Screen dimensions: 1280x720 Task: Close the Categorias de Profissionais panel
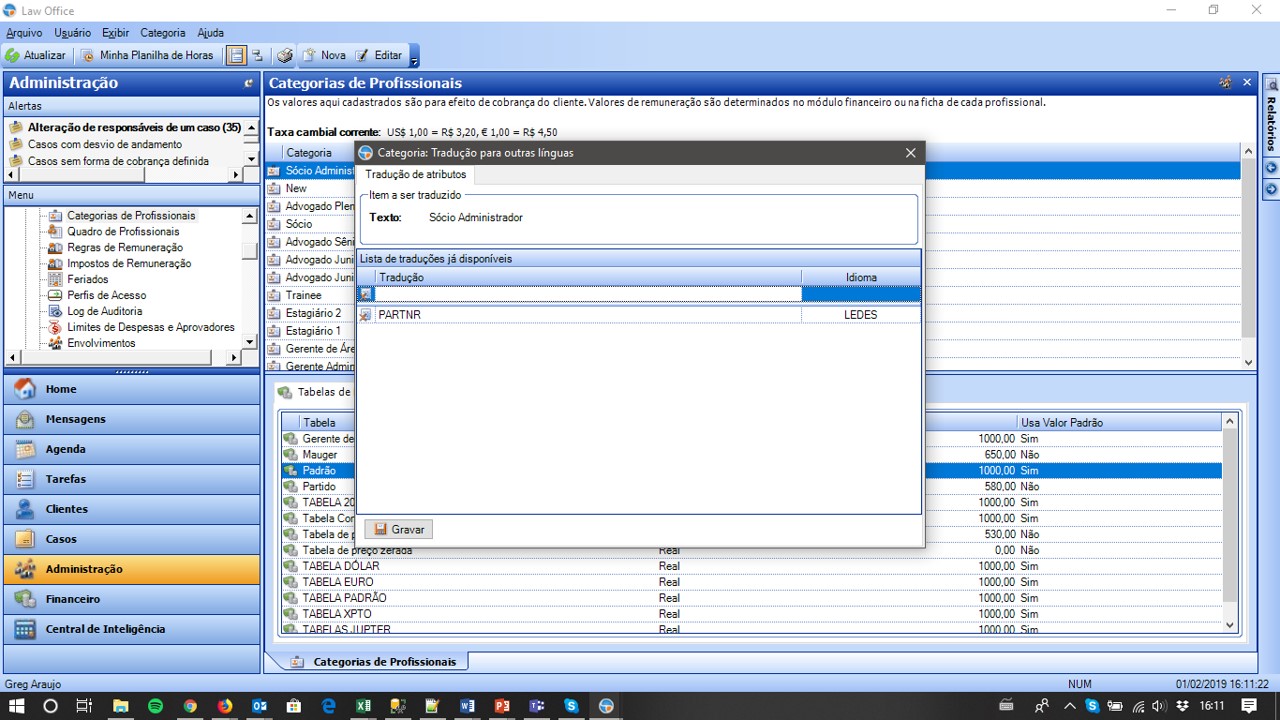click(x=1247, y=83)
